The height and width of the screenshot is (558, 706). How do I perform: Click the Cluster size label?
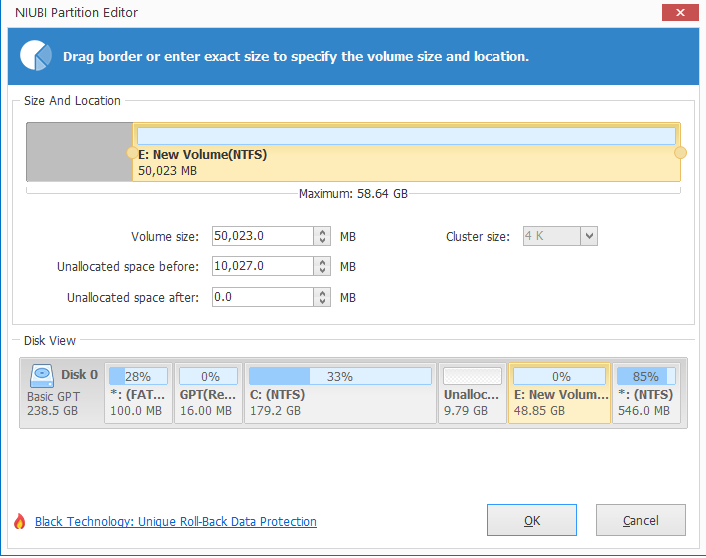point(478,236)
